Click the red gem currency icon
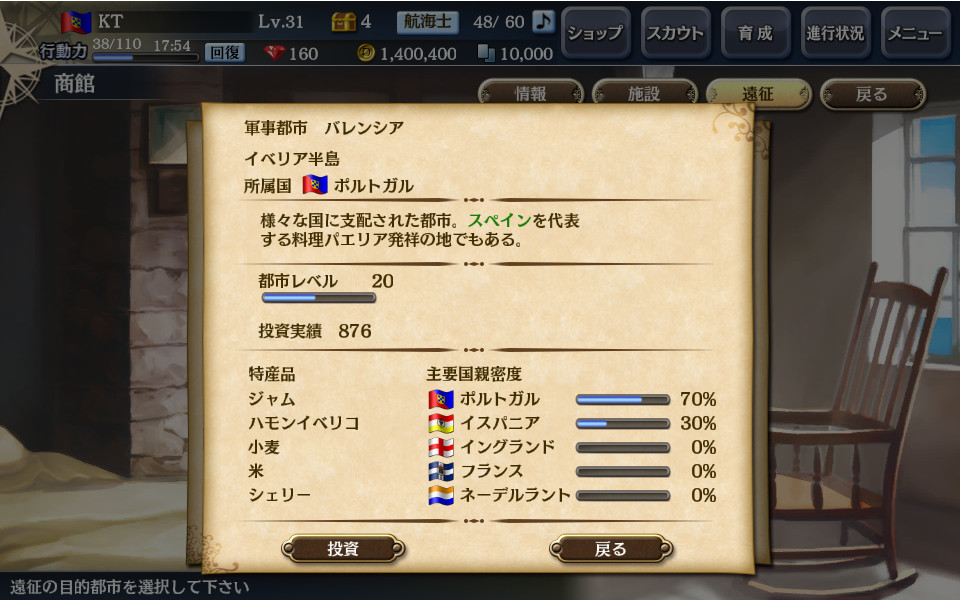The image size is (960, 600). point(274,53)
